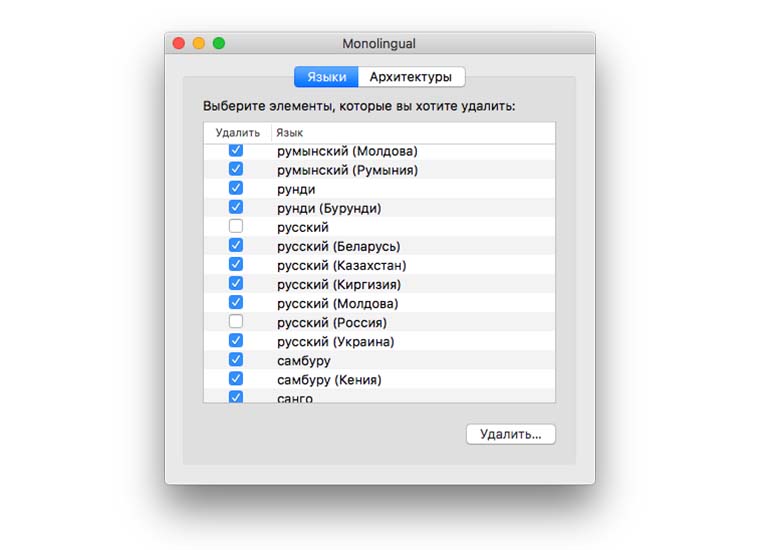Switch to the Языки tab
This screenshot has height=550, width=760.
[x=327, y=77]
